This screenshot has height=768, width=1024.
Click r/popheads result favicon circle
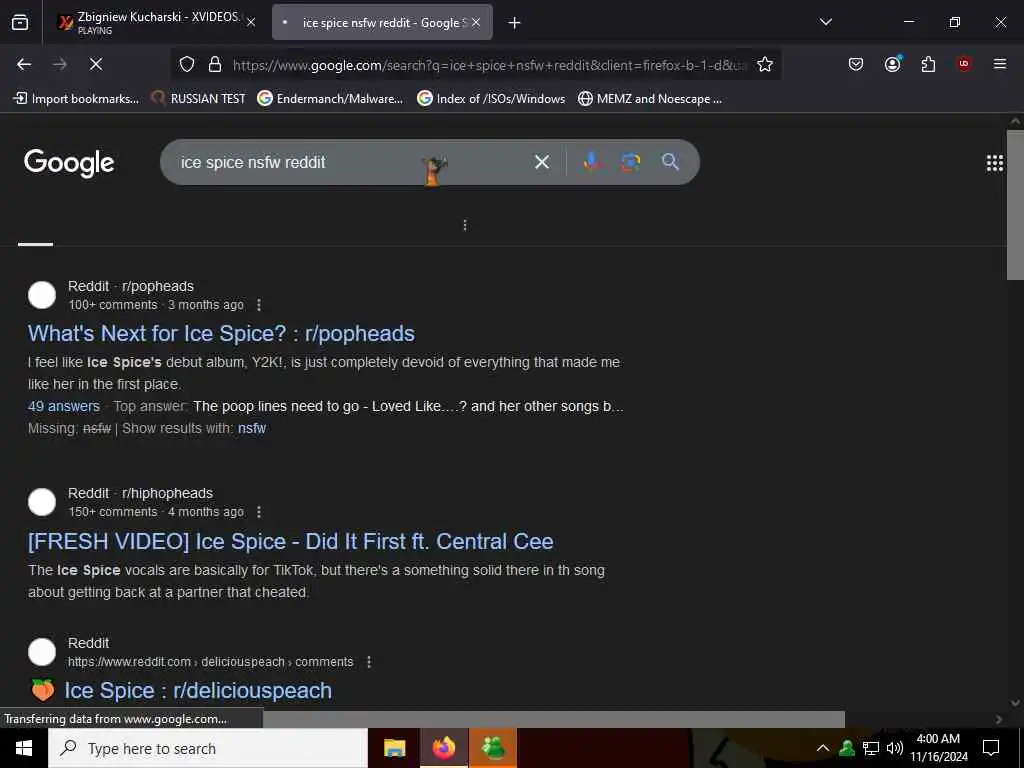point(42,295)
